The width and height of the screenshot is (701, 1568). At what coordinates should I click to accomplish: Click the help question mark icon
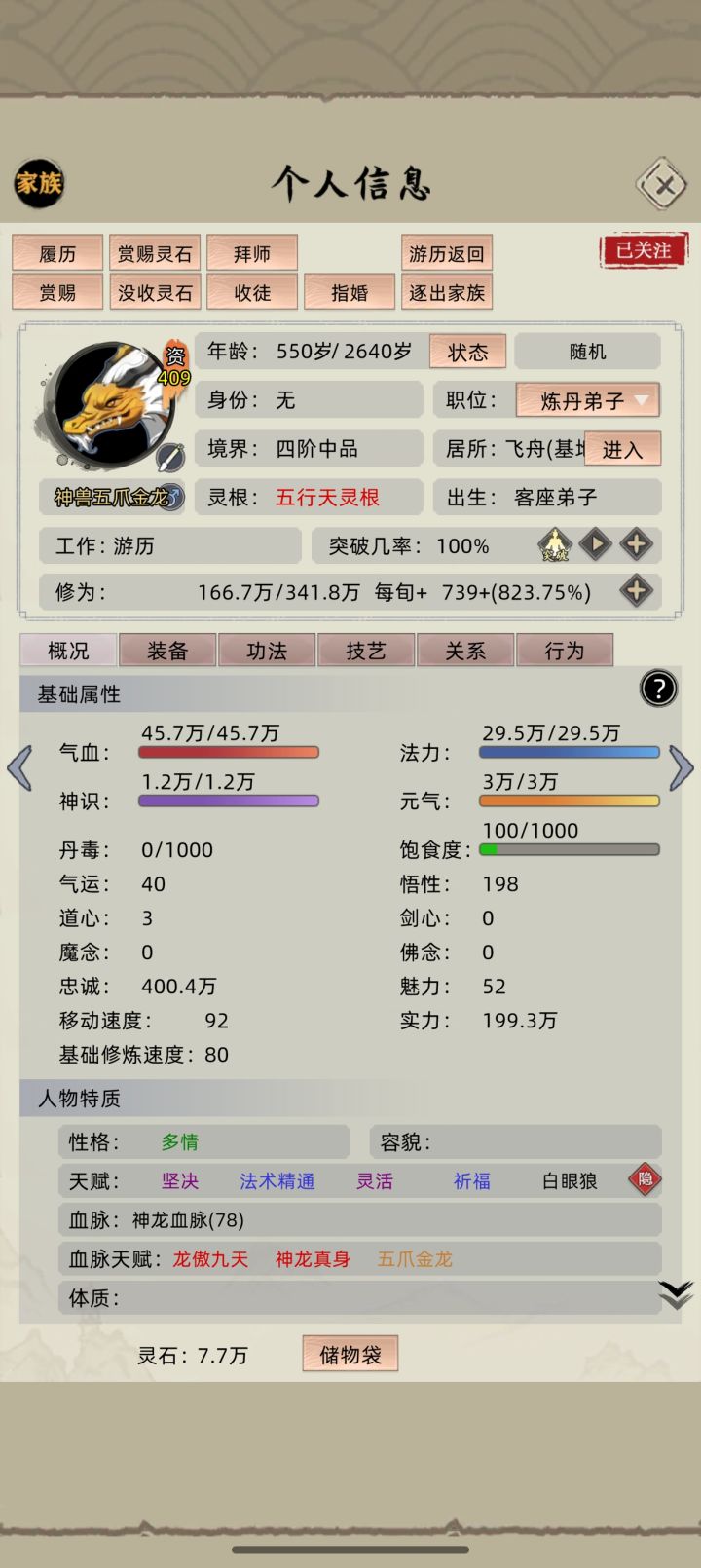pyautogui.click(x=658, y=690)
